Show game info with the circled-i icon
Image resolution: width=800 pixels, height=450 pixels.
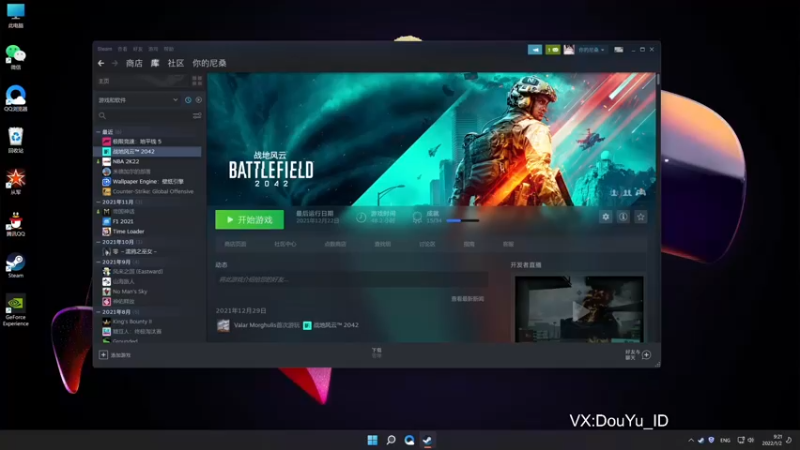click(x=623, y=217)
